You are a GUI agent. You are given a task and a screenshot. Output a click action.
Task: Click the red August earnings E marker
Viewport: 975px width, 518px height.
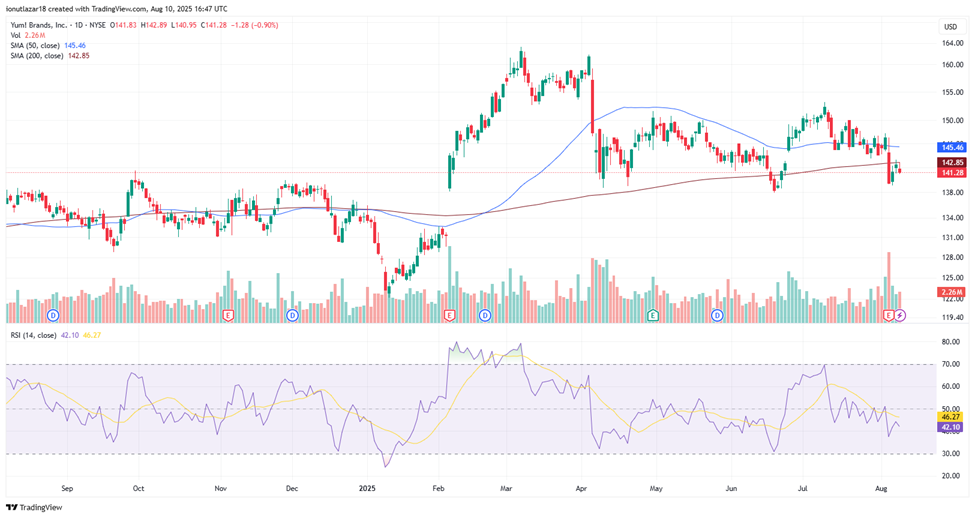(888, 316)
